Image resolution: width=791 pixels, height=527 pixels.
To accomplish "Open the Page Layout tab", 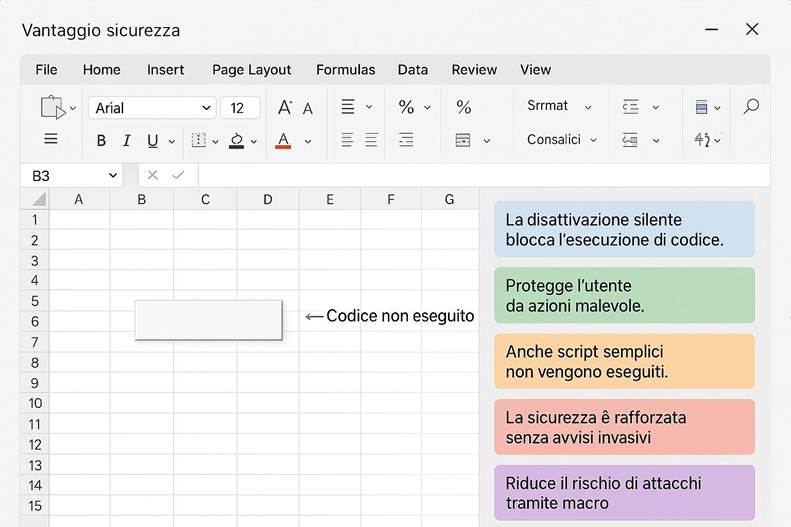I will click(251, 70).
